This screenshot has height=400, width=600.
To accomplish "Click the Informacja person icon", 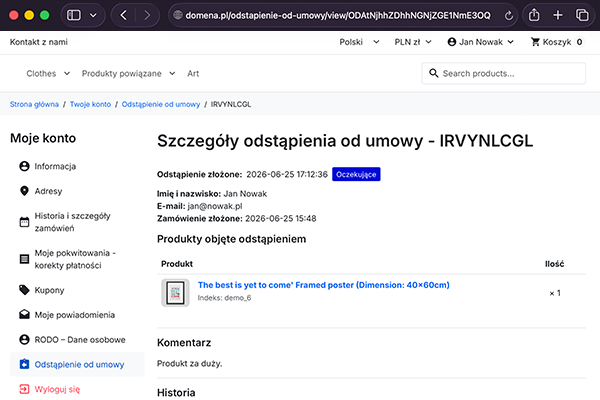I will point(24,166).
